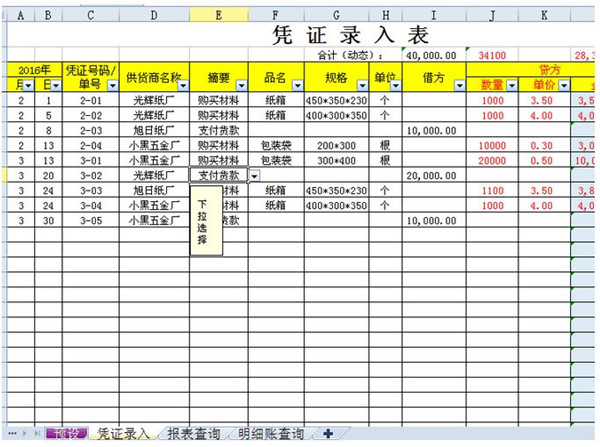Select debit cell 20,000.00
Image resolution: width=600 pixels, height=447 pixels.
coord(434,175)
